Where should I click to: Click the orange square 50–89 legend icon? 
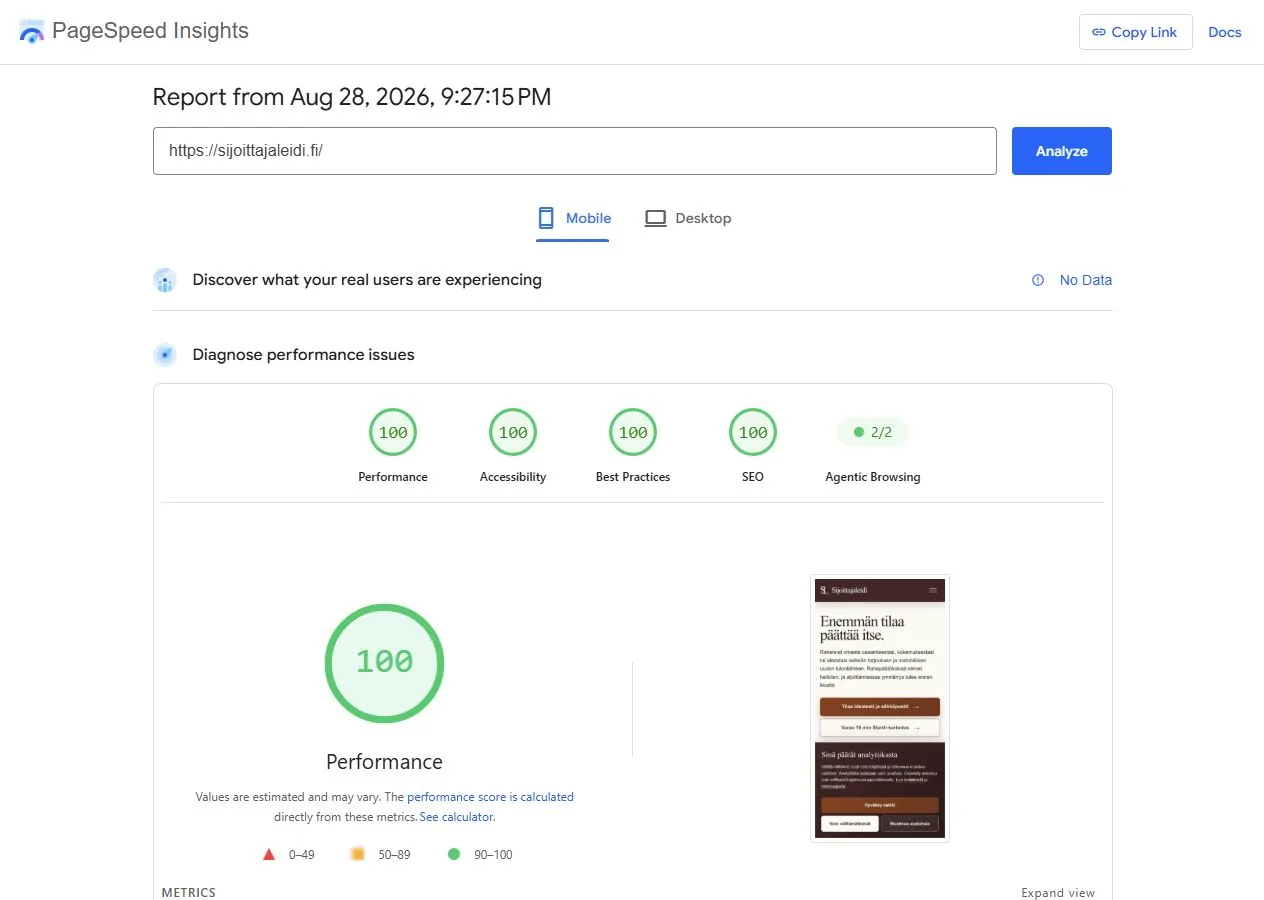357,854
